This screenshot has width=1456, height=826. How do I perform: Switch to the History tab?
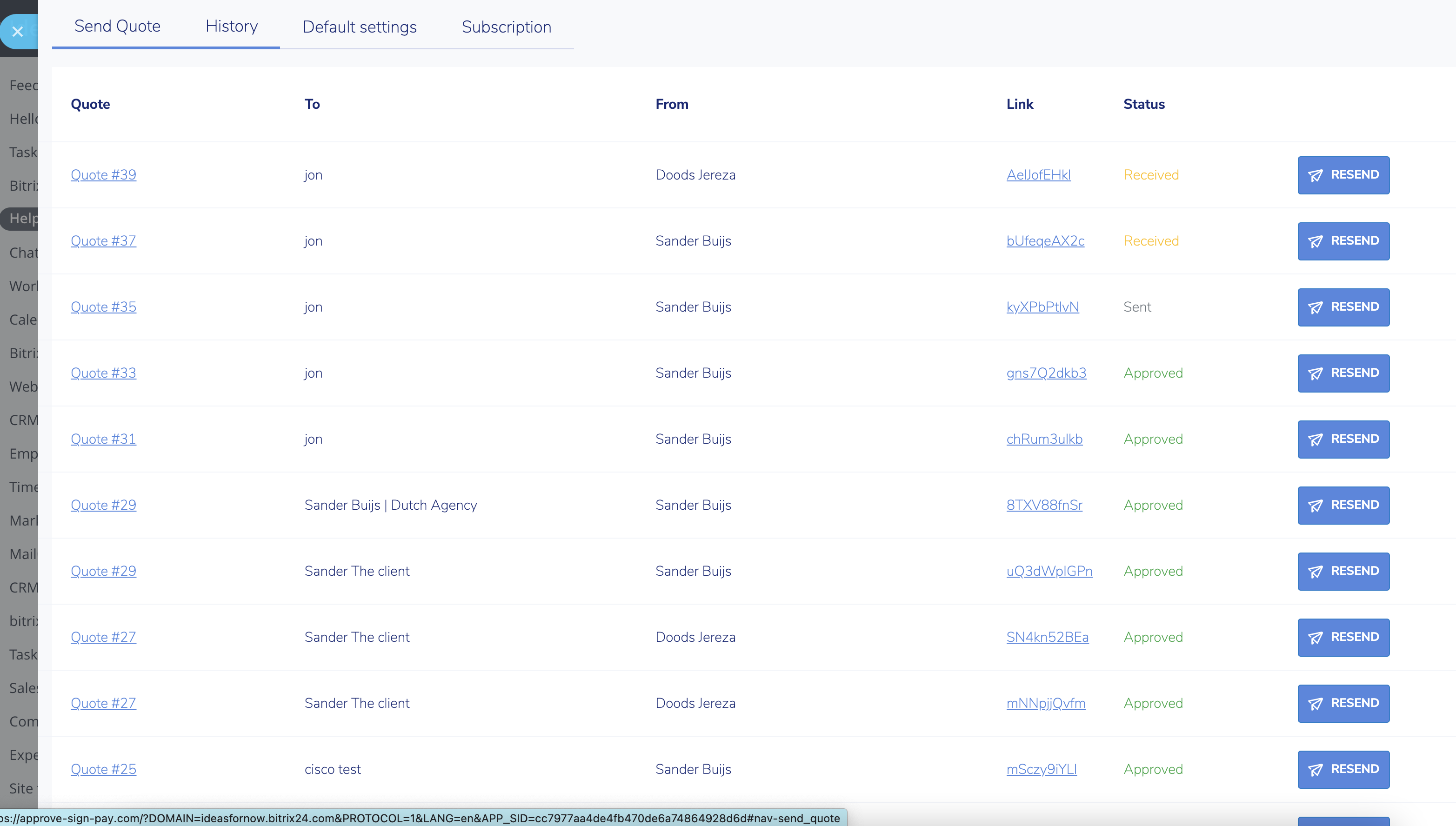pos(232,26)
